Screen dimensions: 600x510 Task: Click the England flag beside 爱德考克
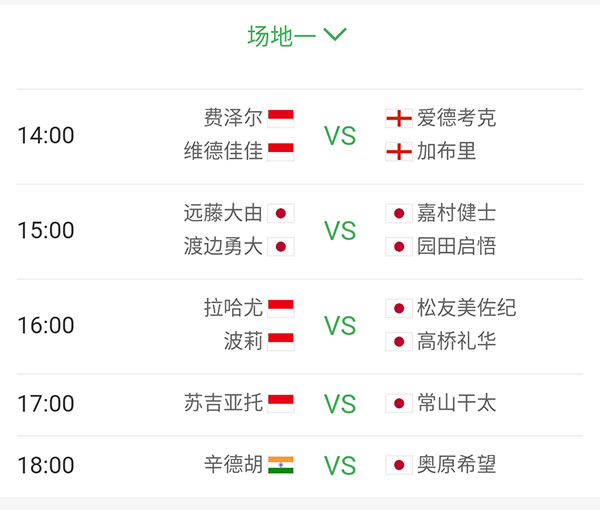pyautogui.click(x=399, y=118)
